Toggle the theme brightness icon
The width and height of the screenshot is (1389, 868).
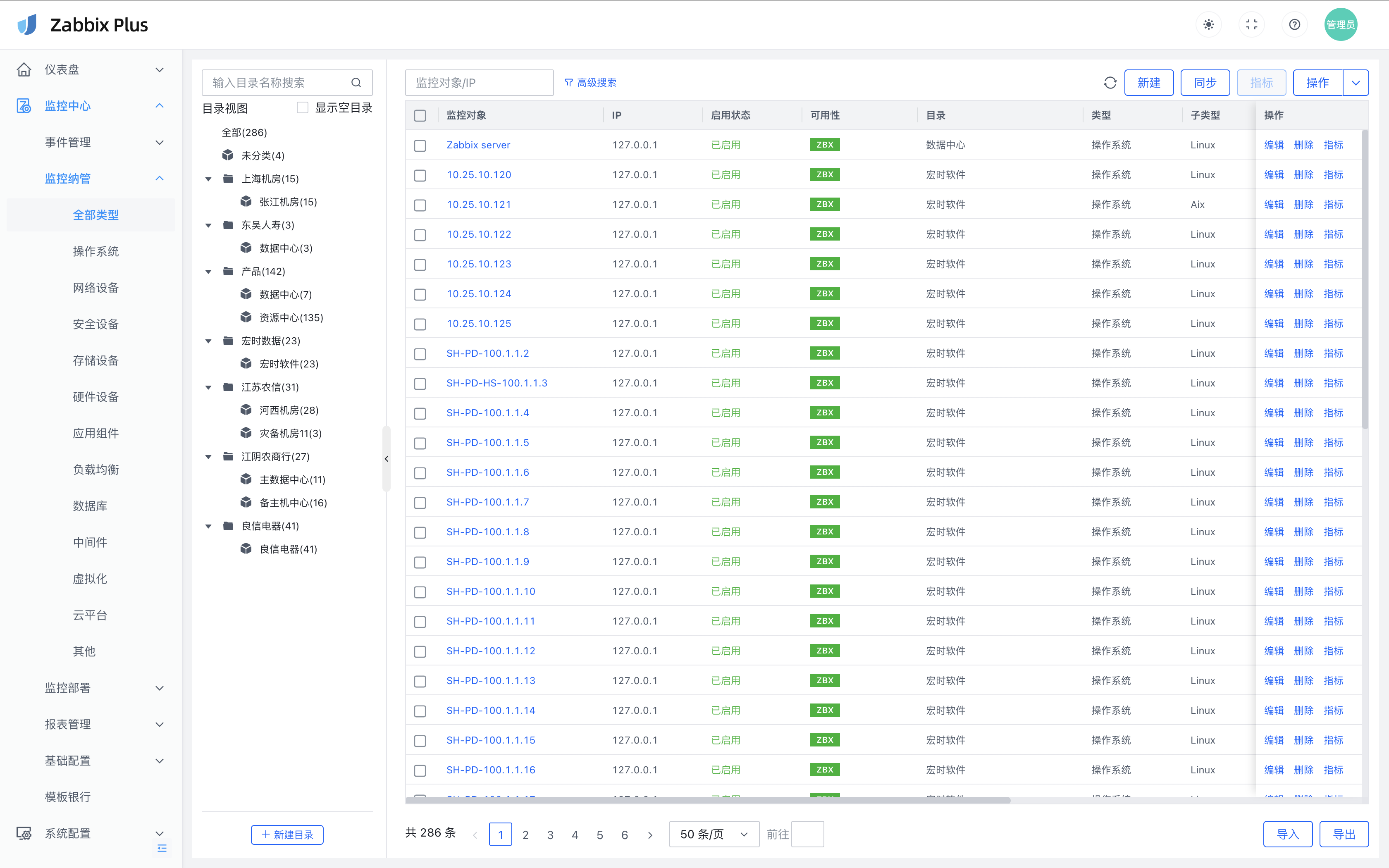click(1209, 25)
